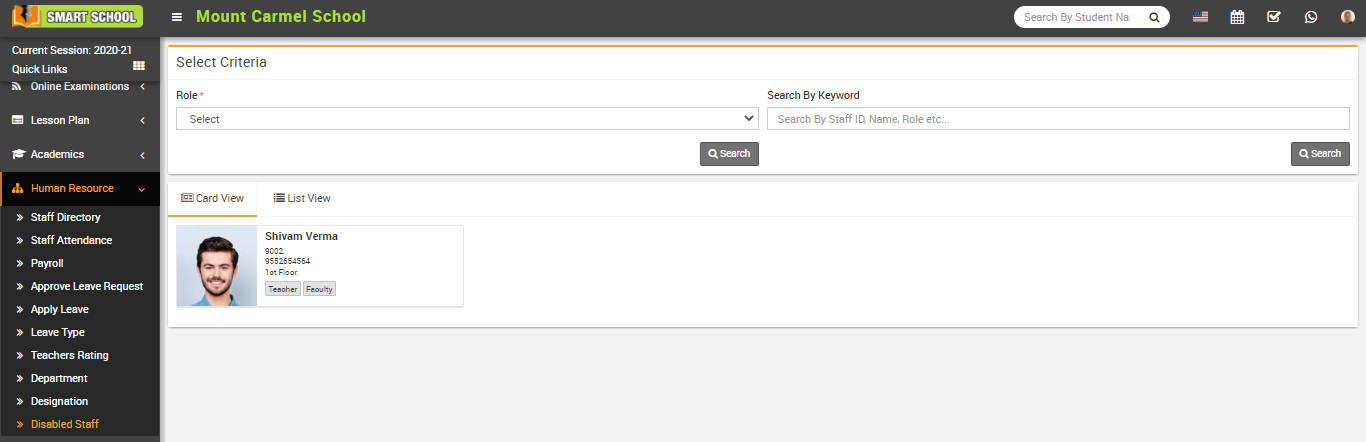Screen dimensions: 1366x442
Task: Click the Quick Links grid icon
Action: pos(139,66)
